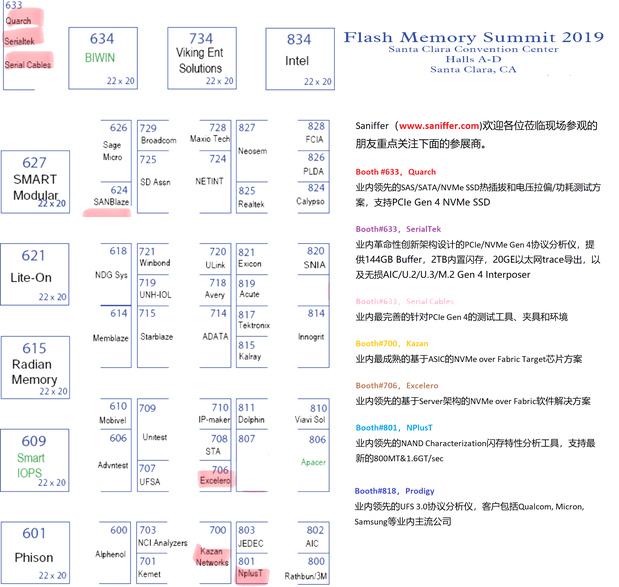Click booth 701 Kemet

click(153, 568)
